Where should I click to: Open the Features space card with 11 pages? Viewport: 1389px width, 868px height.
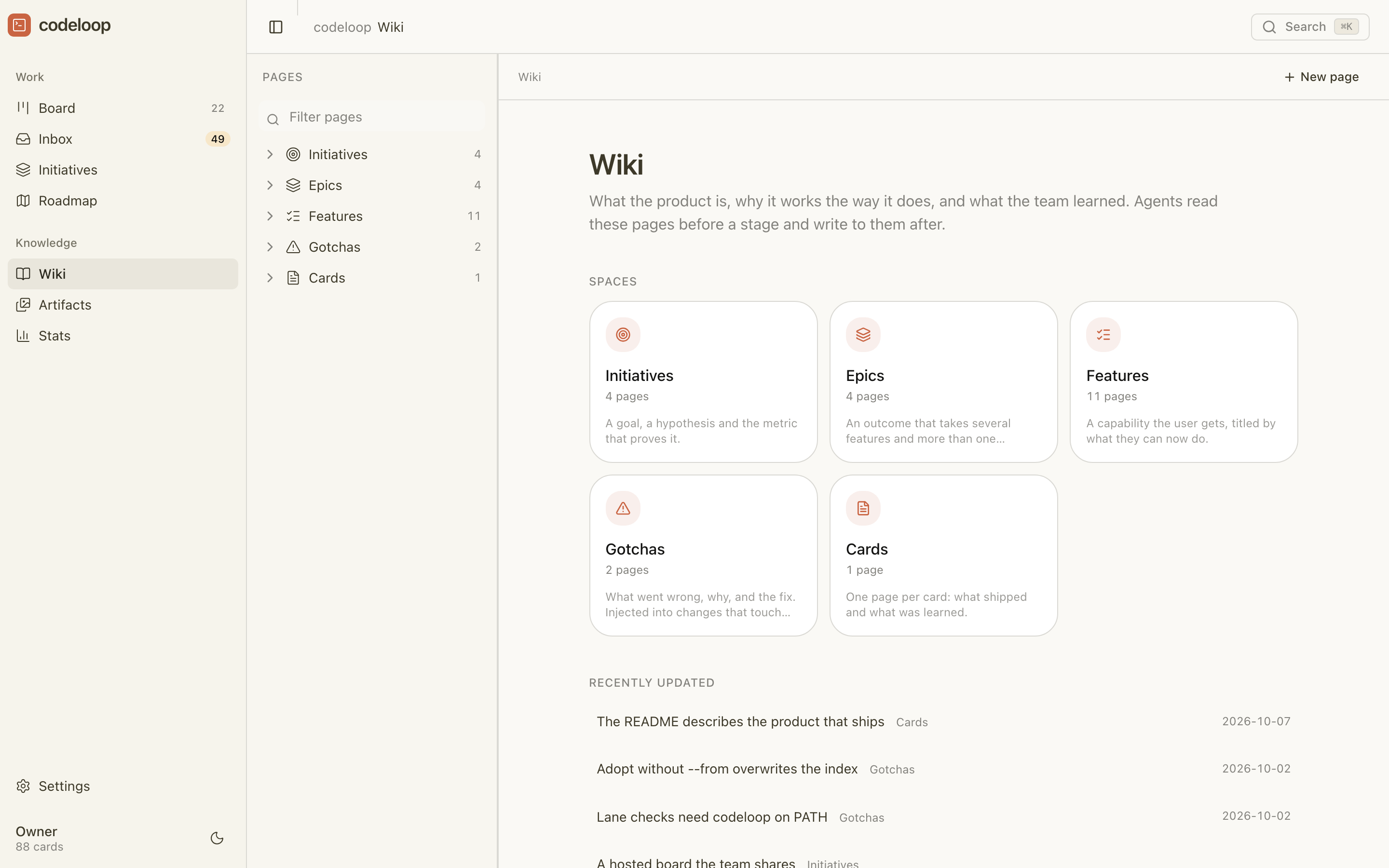coord(1184,382)
